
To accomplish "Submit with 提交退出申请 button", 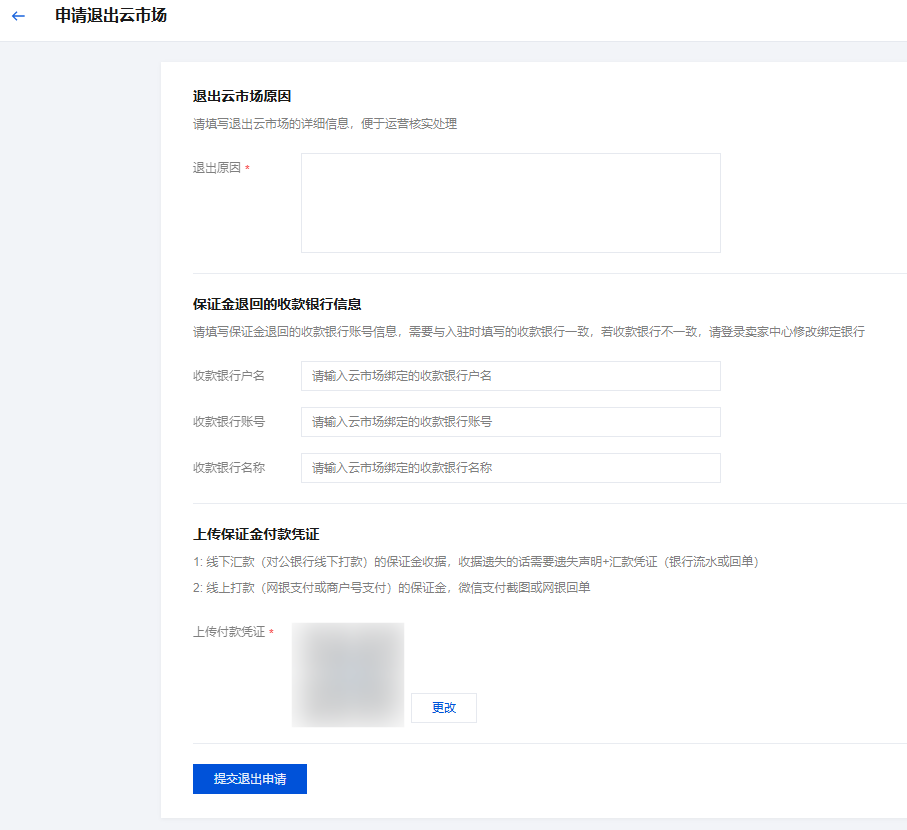I will pyautogui.click(x=250, y=779).
